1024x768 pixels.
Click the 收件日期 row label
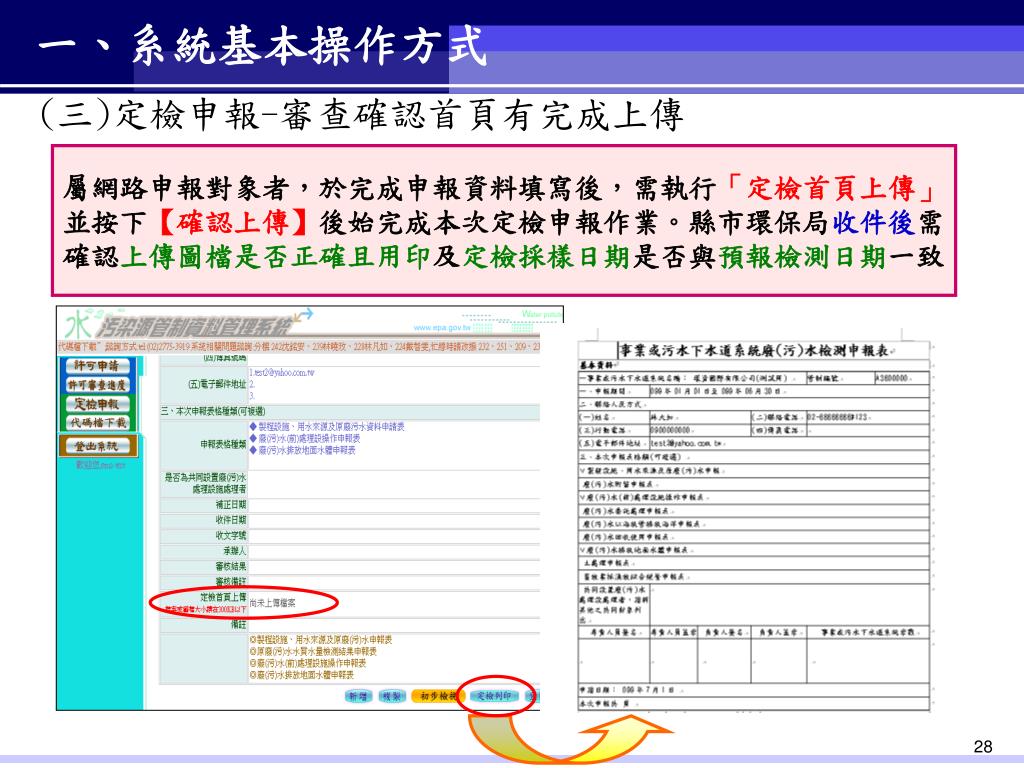pos(231,520)
